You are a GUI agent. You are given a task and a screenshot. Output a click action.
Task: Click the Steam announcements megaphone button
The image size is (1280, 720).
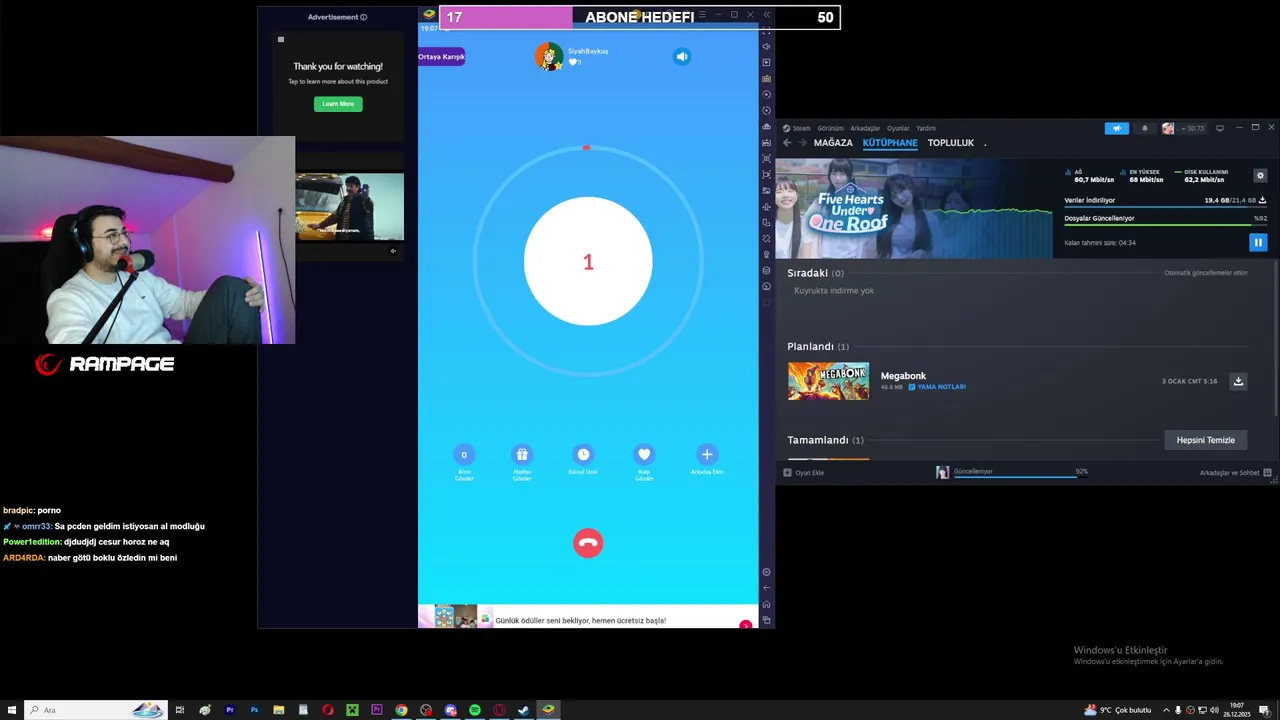coord(1117,128)
